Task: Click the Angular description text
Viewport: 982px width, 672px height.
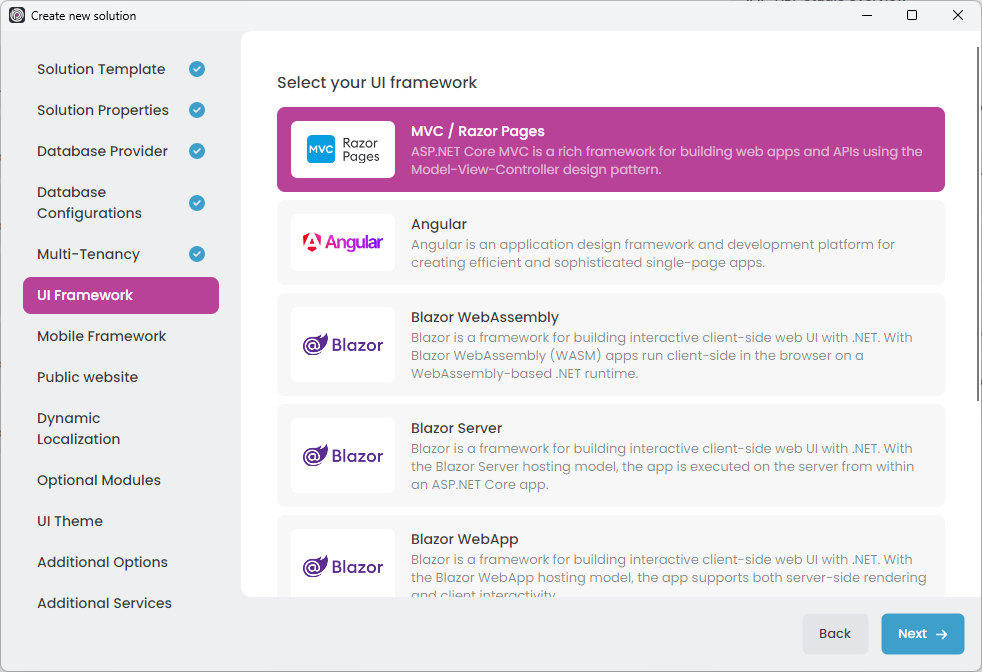Action: pos(653,254)
